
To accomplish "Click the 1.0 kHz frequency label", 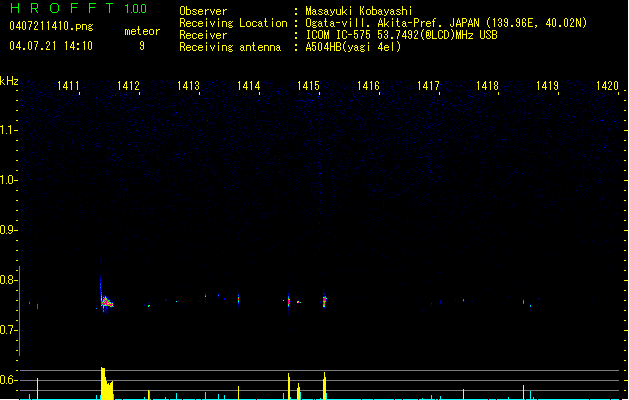I will (x=8, y=180).
